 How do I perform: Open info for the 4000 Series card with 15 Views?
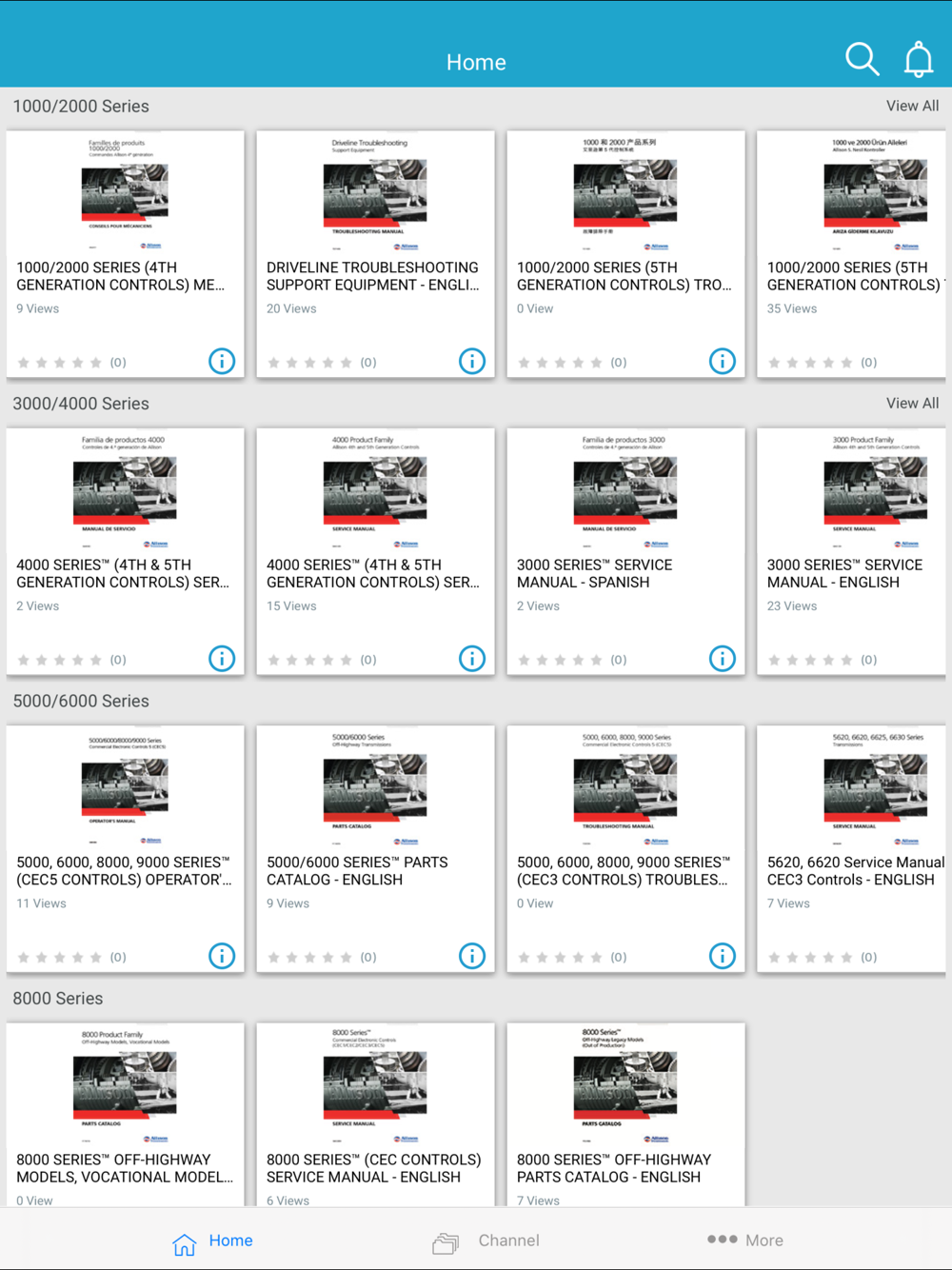pos(472,659)
